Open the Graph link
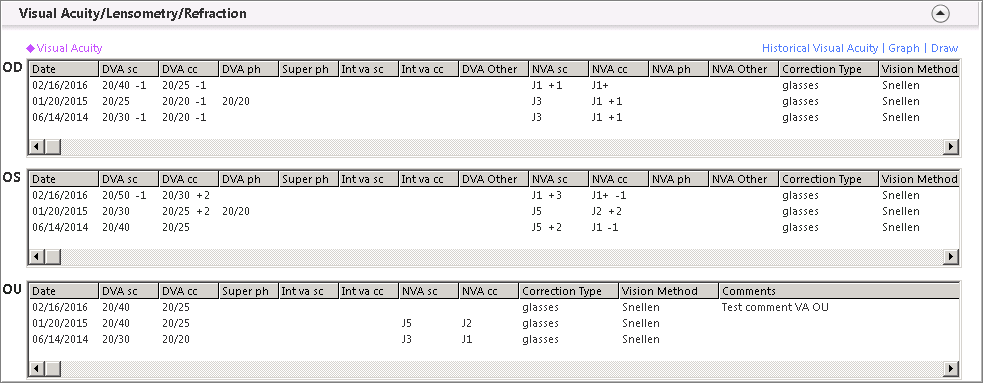The image size is (983, 383). pos(903,48)
